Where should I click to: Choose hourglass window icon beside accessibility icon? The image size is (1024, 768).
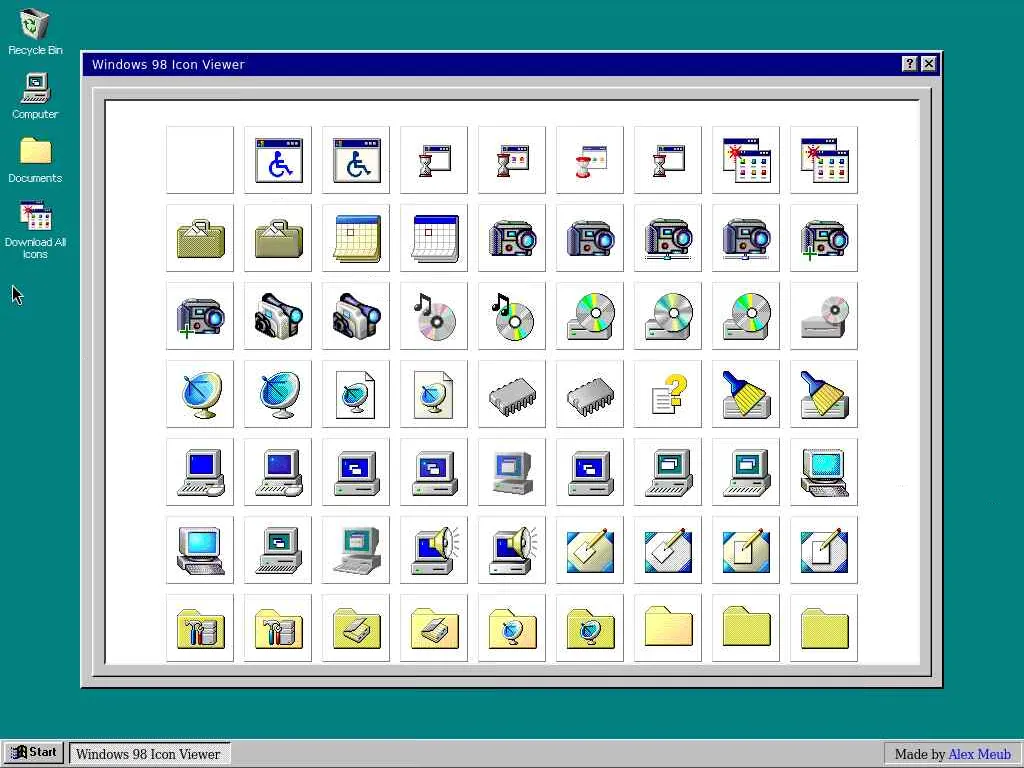pos(434,160)
